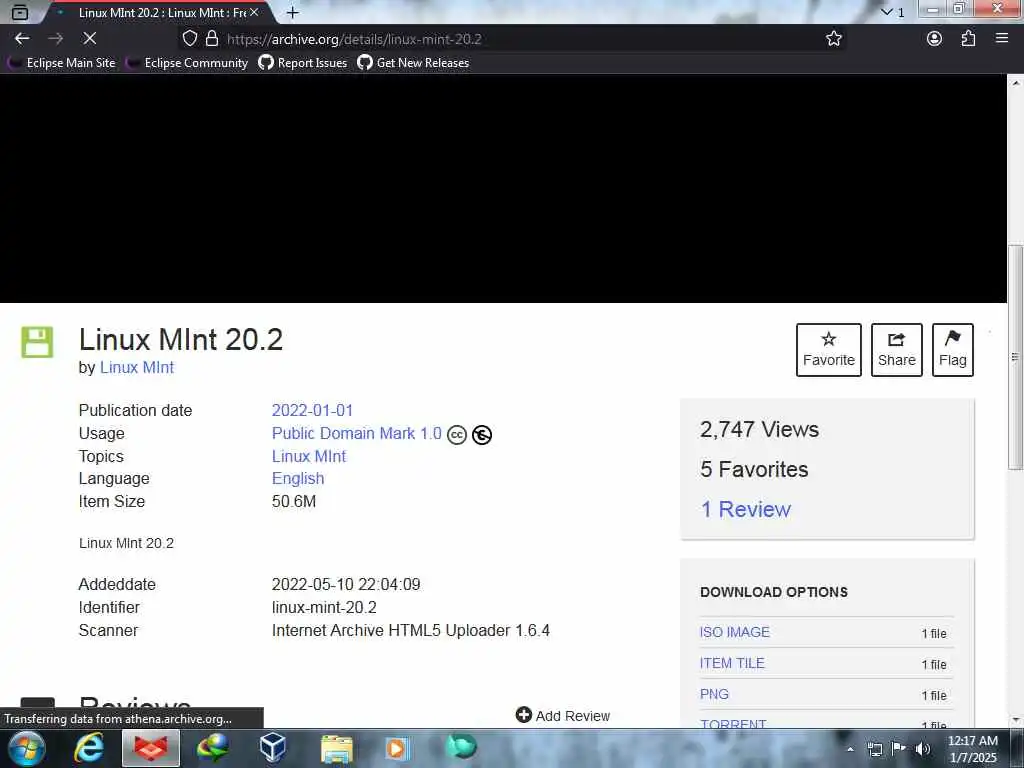Open the green globe download manager icon

coord(212,748)
